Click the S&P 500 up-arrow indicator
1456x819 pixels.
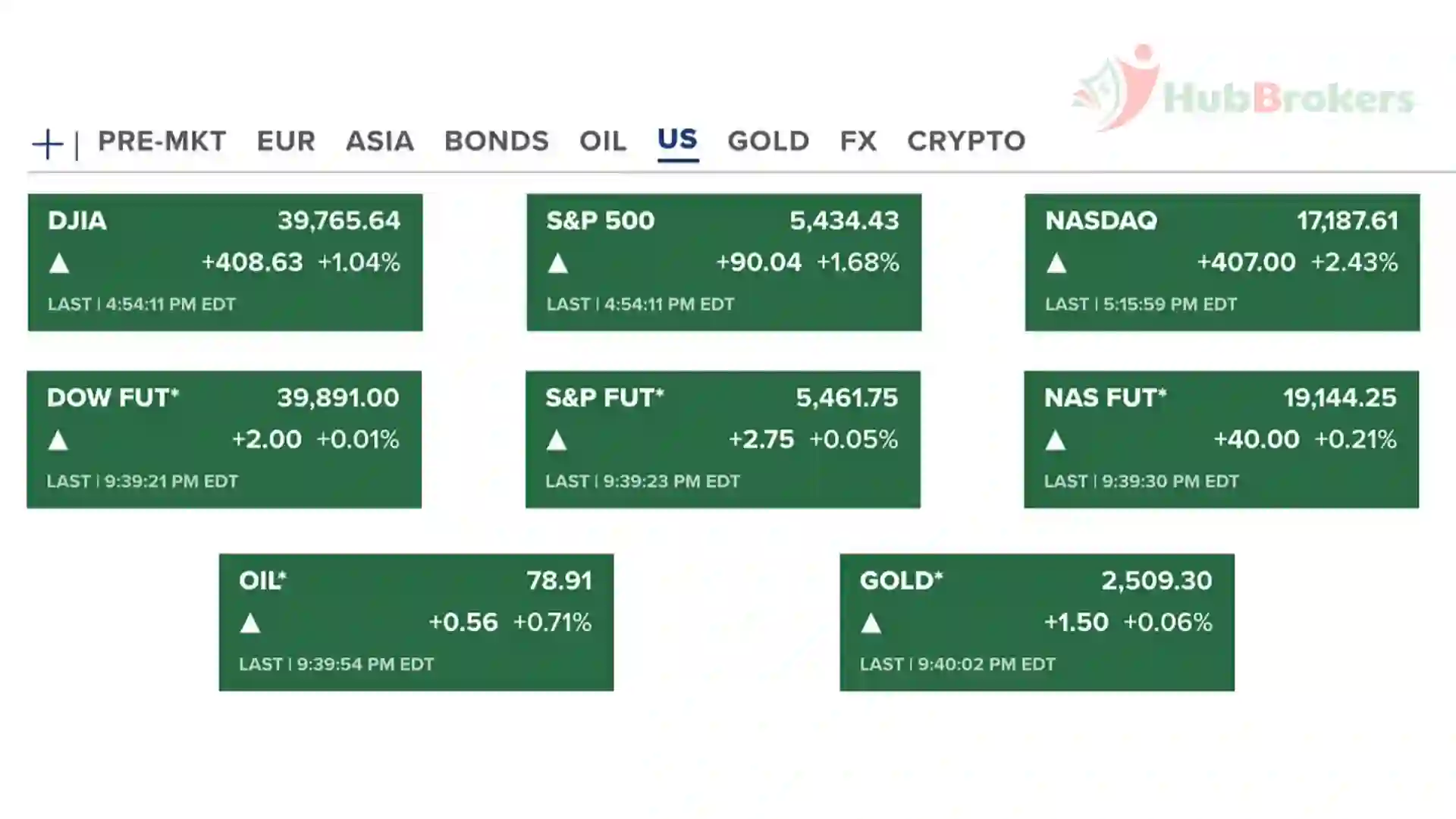558,264
